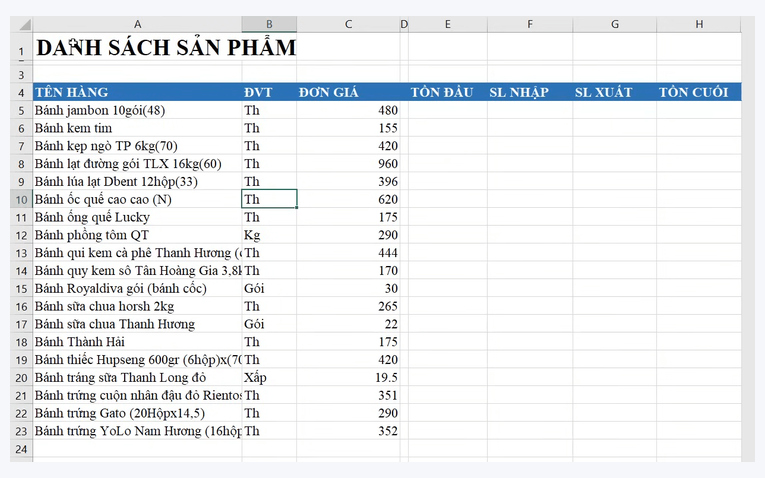Click price 480 cell
The image size is (765, 478).
(x=348, y=110)
